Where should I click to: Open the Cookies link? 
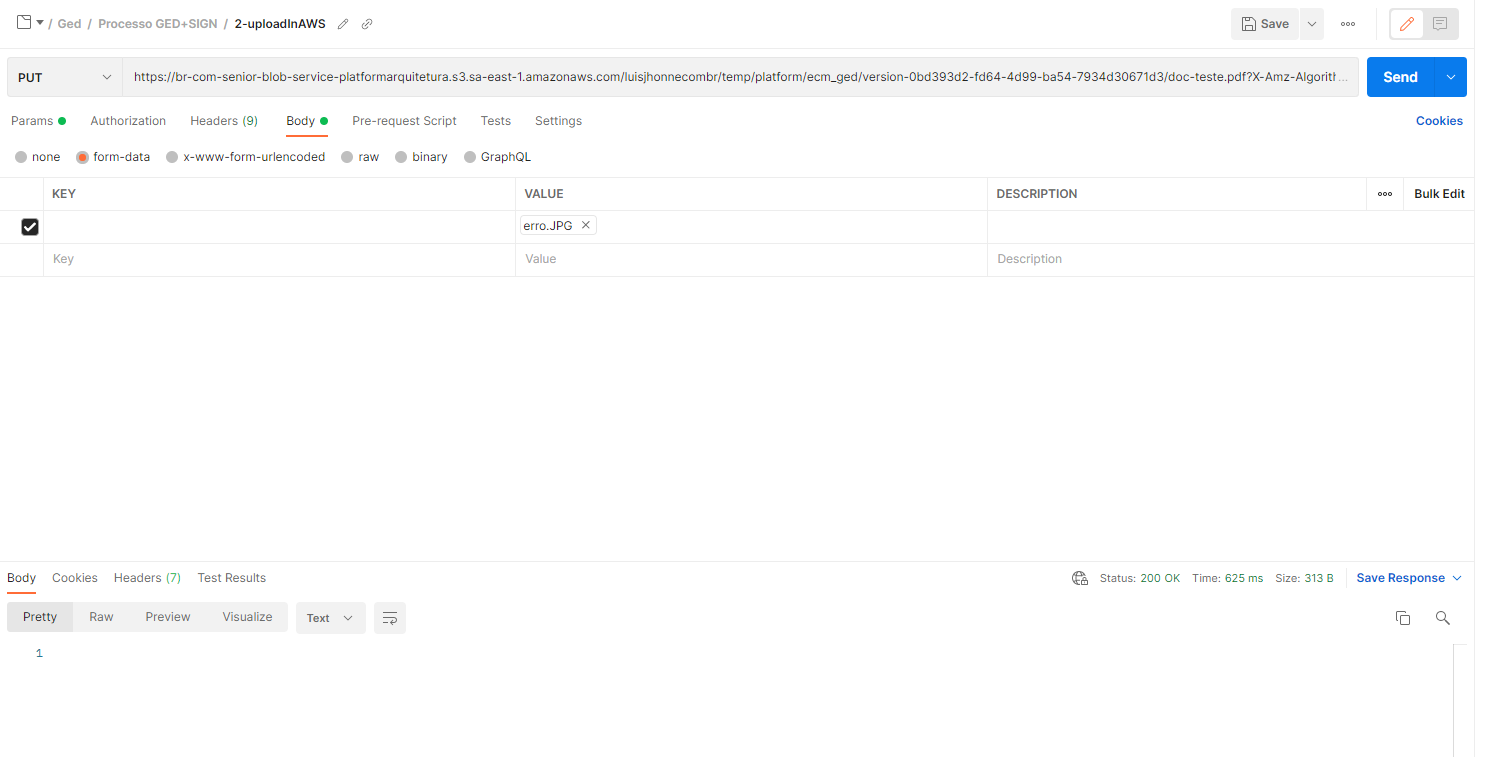1439,121
